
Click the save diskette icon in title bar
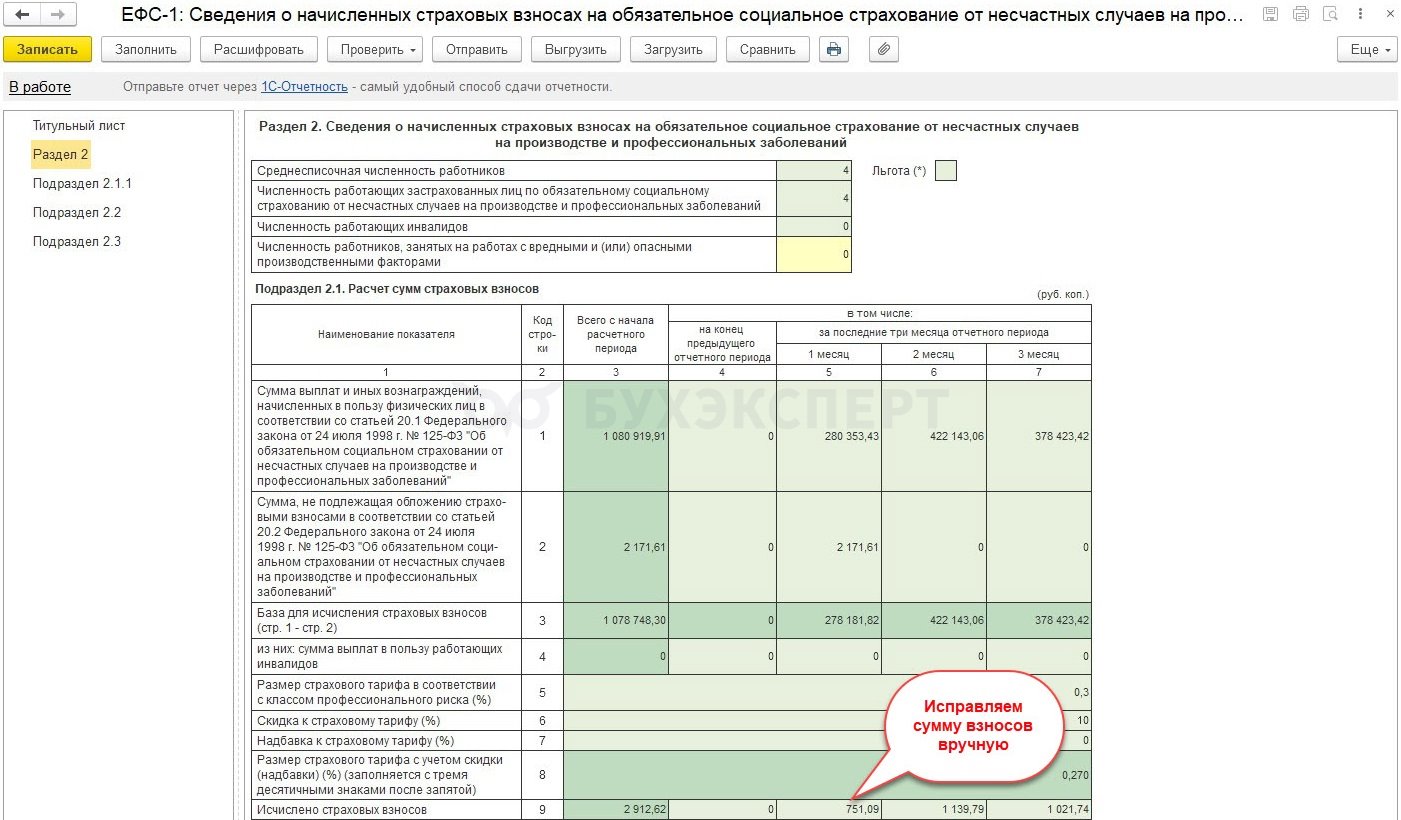pyautogui.click(x=1270, y=14)
